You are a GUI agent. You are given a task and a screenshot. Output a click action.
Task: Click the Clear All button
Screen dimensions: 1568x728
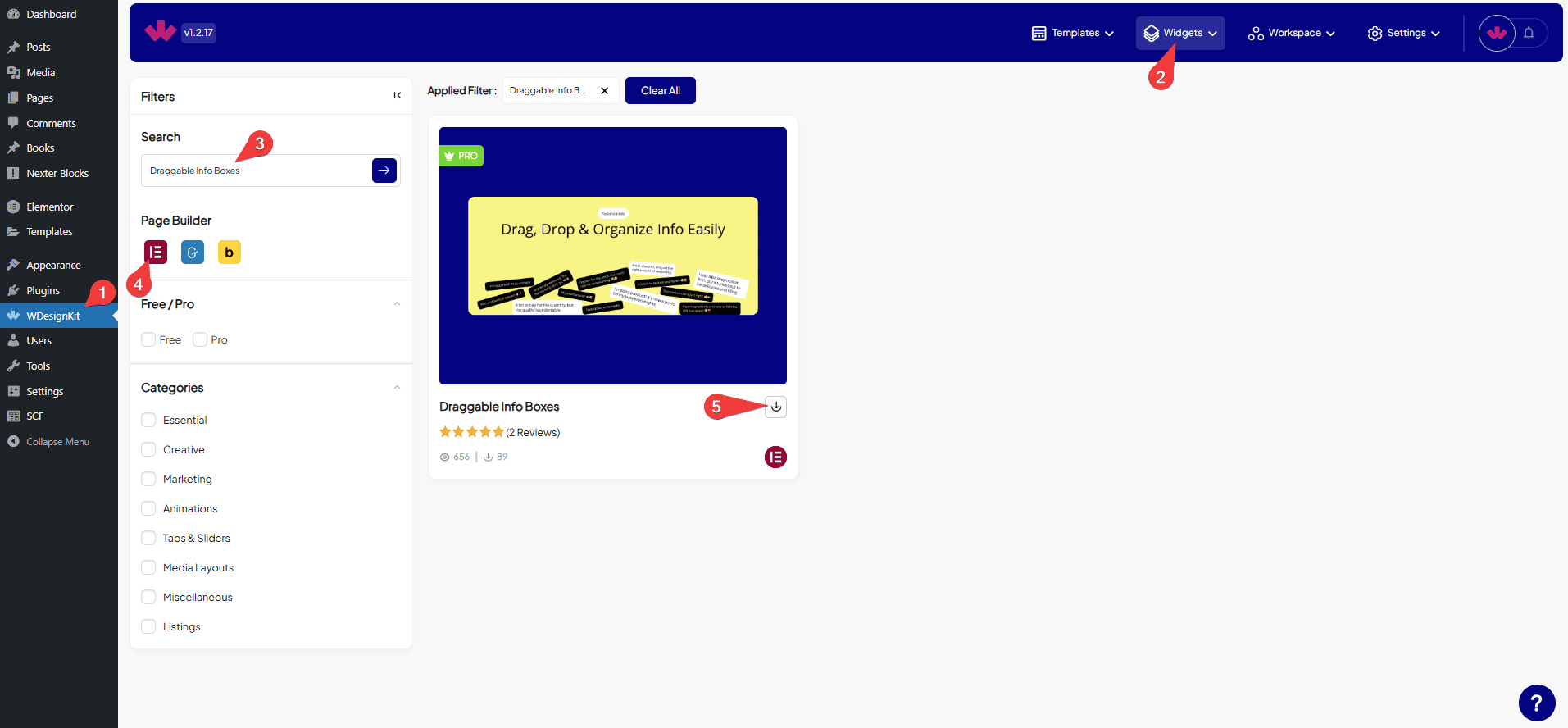661,90
